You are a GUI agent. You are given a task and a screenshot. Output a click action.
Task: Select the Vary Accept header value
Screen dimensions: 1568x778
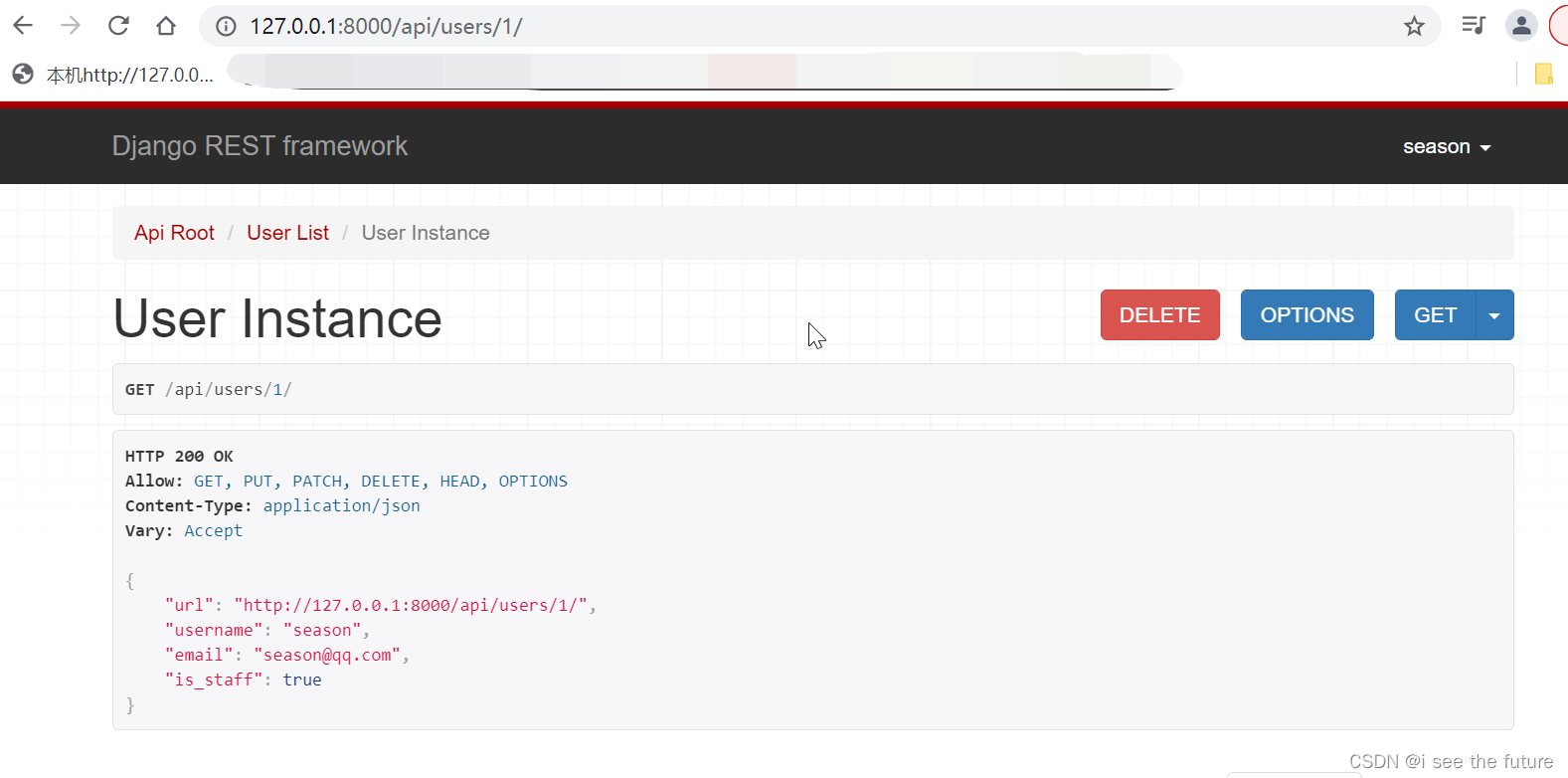pyautogui.click(x=213, y=530)
